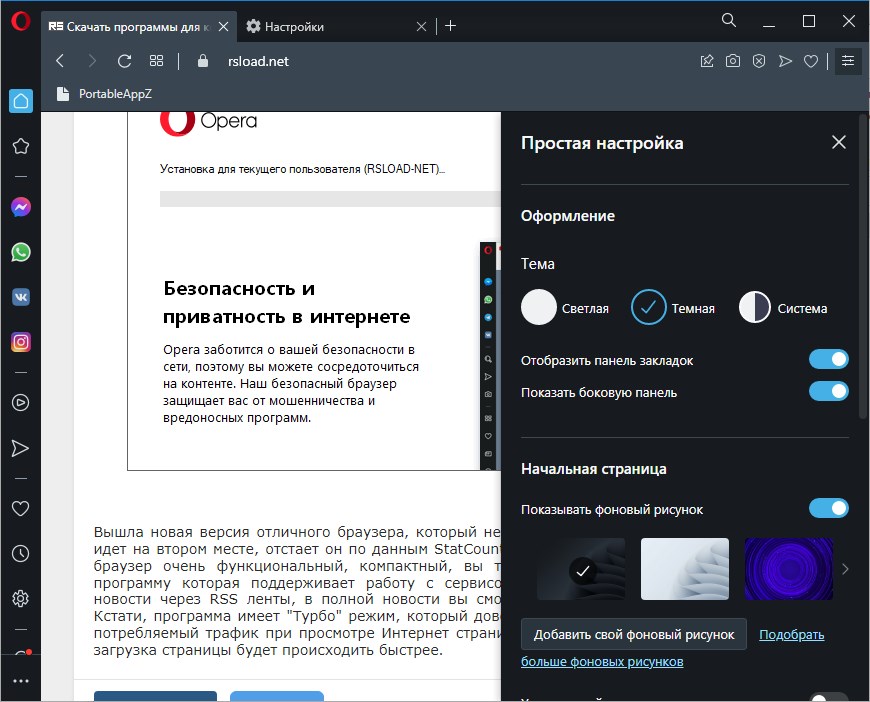Image resolution: width=870 pixels, height=702 pixels.
Task: Open My Flow in the sidebar
Action: pyautogui.click(x=21, y=448)
